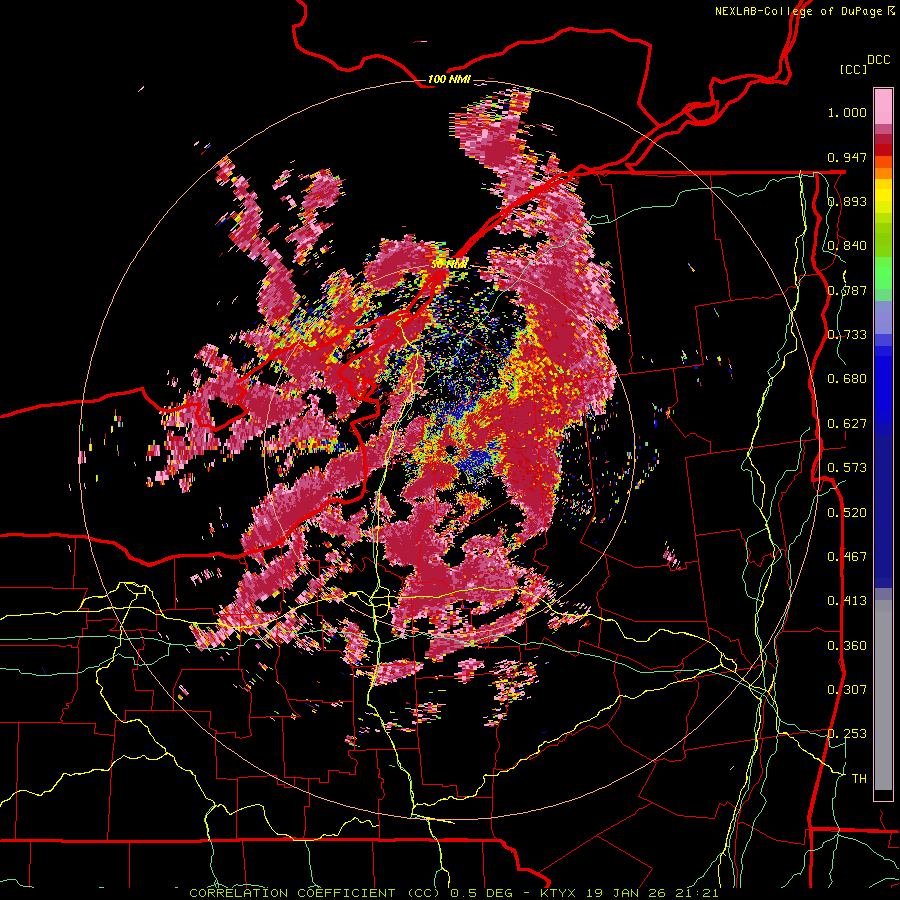The image size is (900, 900).
Task: Click the pink top segment of color bar
Action: coord(883,106)
